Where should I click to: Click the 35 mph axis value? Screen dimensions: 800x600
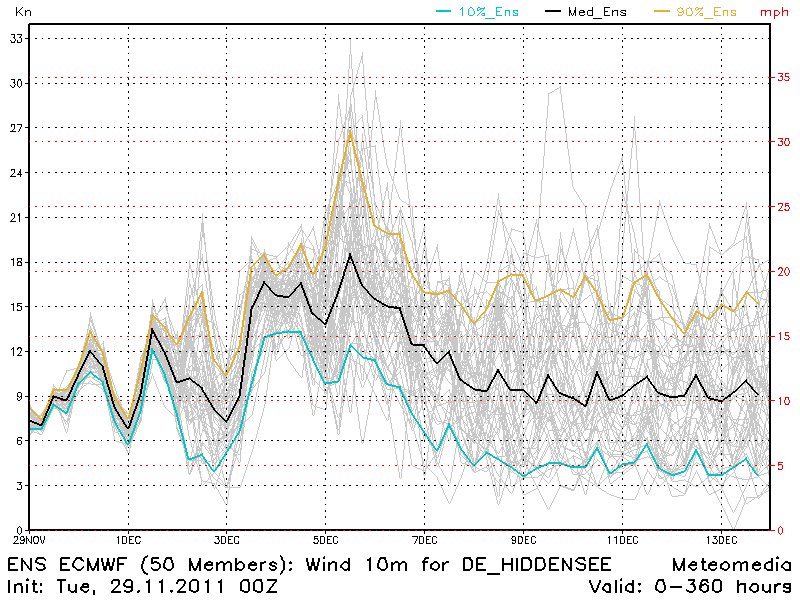[x=783, y=77]
